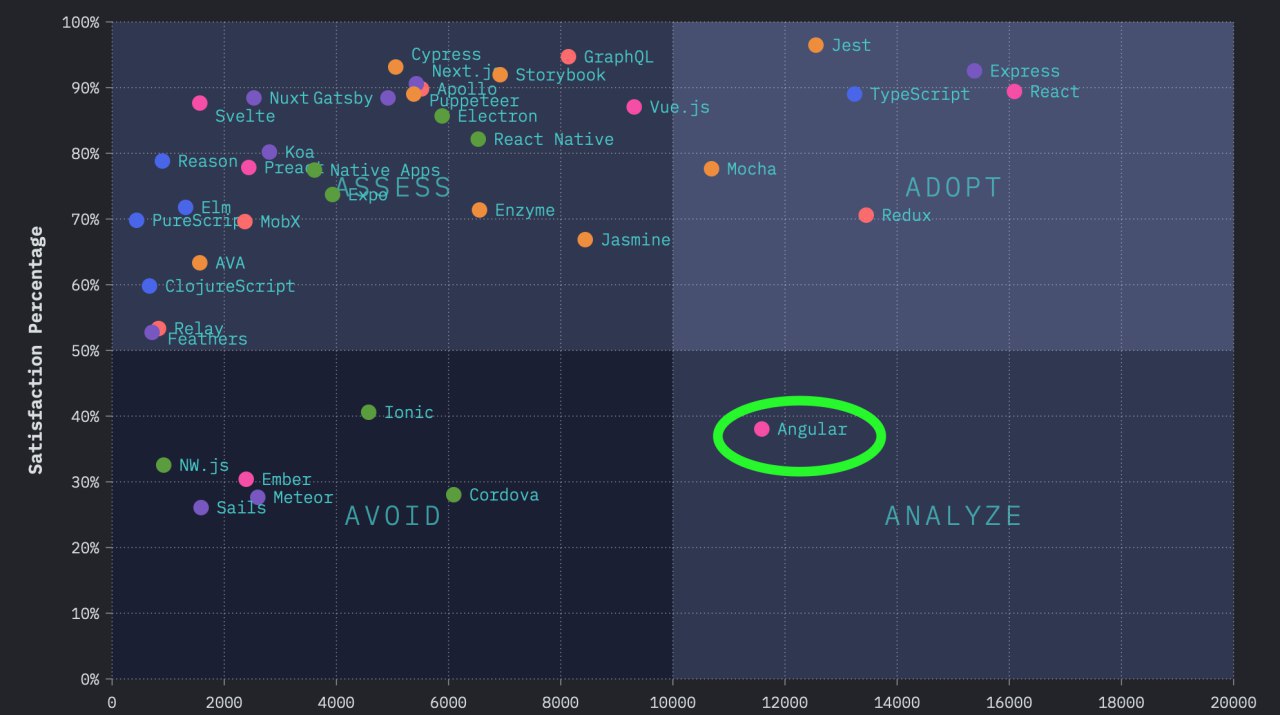Select the blue TypeScript data point

(x=854, y=94)
